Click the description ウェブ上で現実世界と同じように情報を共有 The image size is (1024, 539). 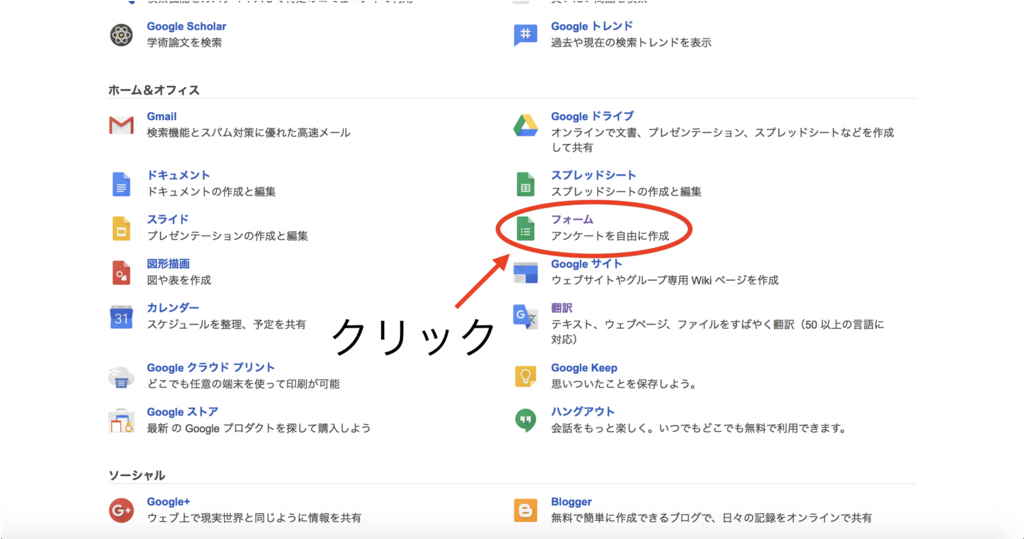point(253,518)
